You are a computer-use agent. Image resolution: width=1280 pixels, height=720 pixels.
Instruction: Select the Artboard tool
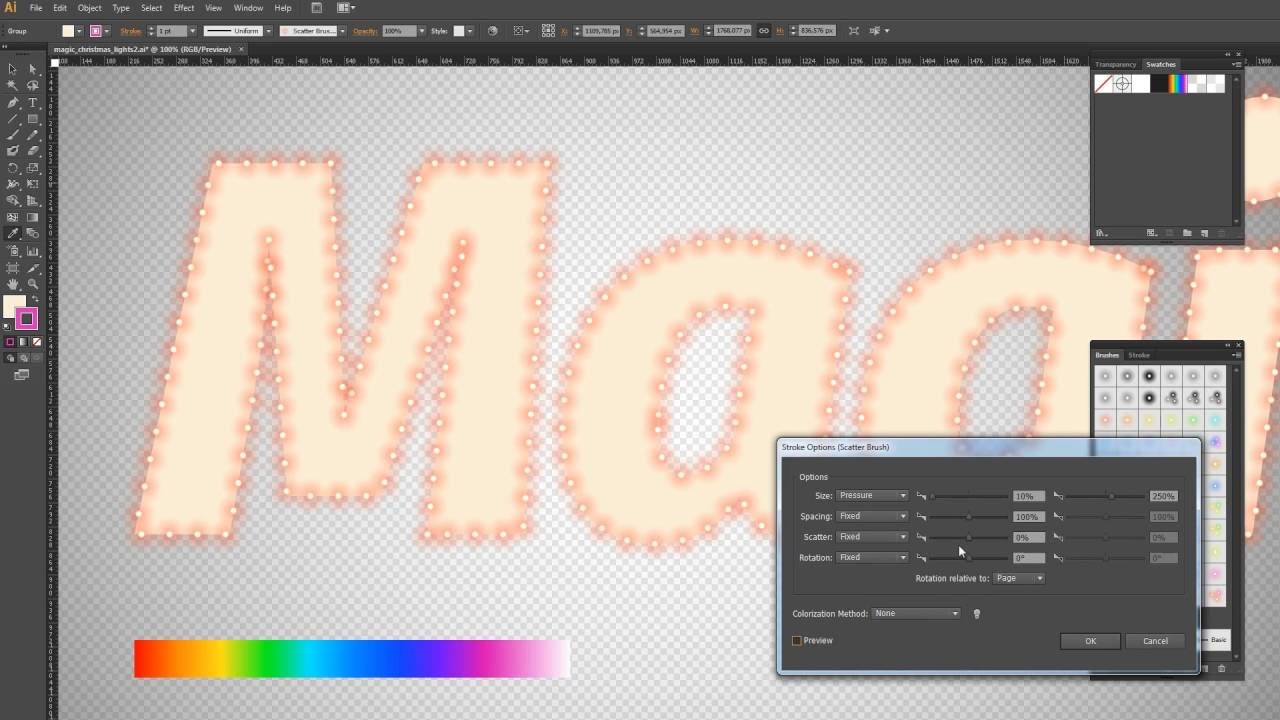[12, 267]
